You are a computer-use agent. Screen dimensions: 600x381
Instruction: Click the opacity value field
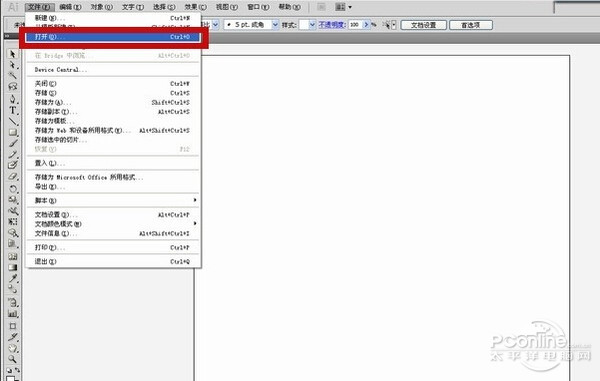click(x=355, y=25)
